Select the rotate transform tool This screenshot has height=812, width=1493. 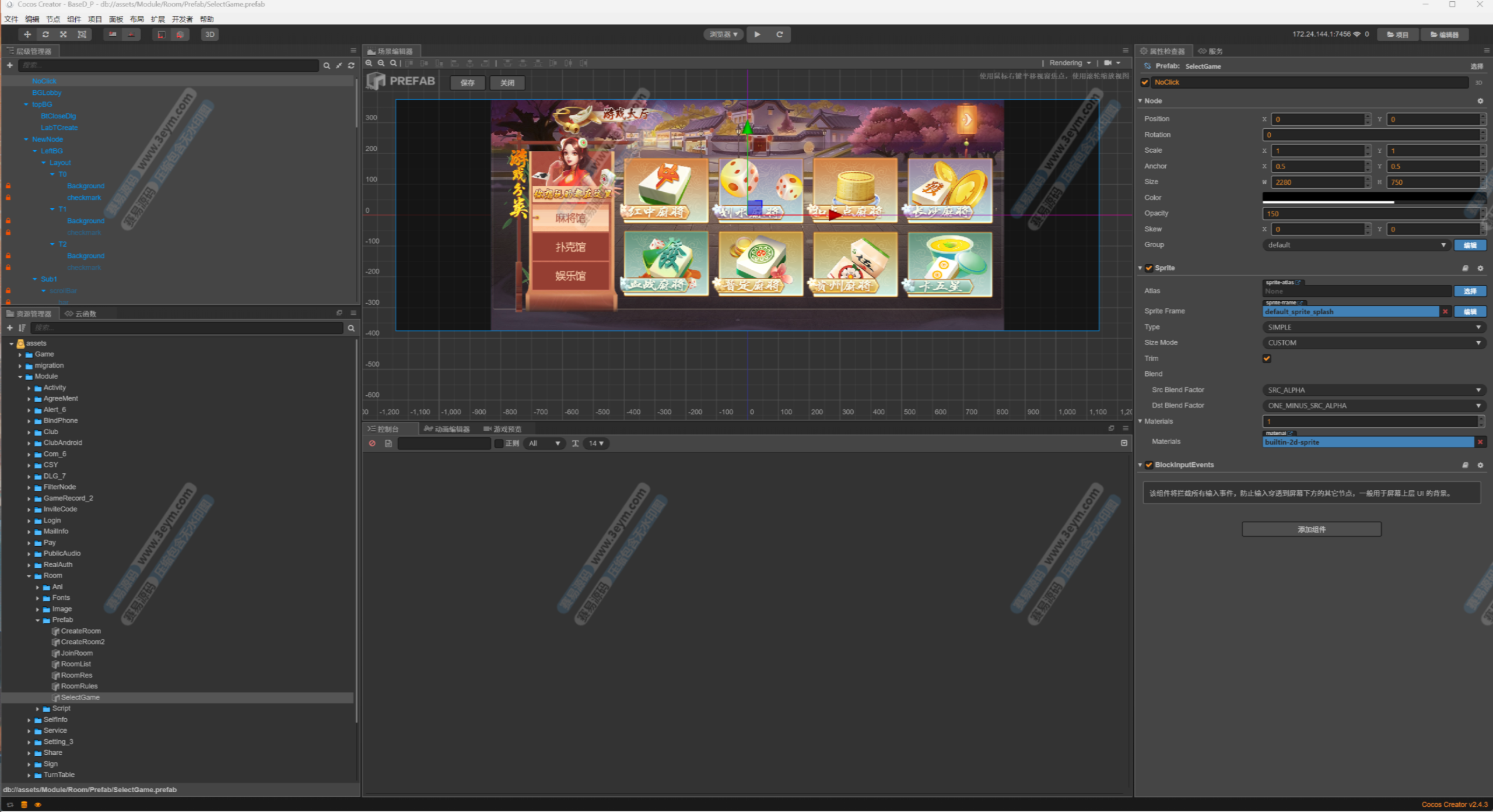[x=45, y=34]
